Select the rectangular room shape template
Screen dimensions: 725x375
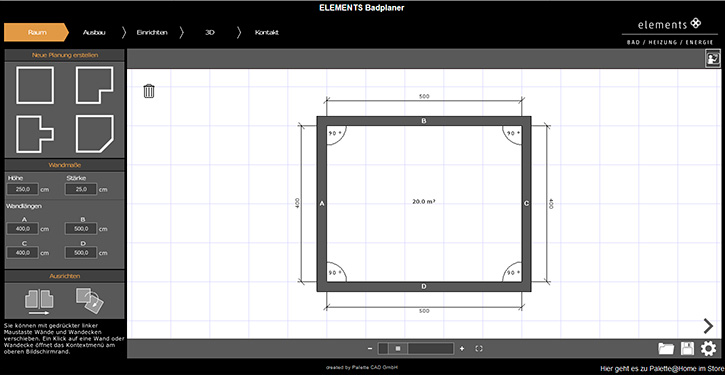tap(35, 85)
